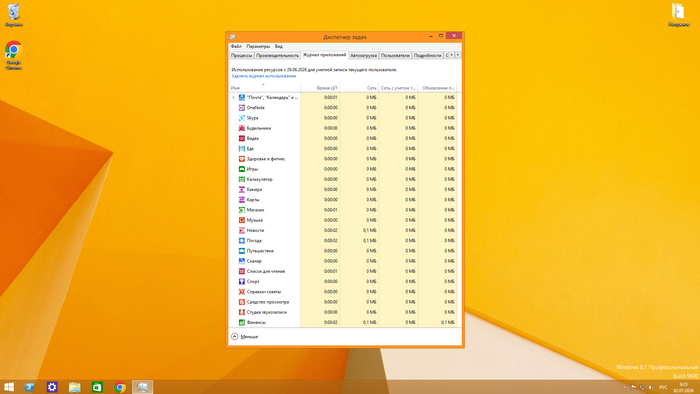Select the Справка+советы app icon
The width and height of the screenshot is (700, 394).
[242, 292]
